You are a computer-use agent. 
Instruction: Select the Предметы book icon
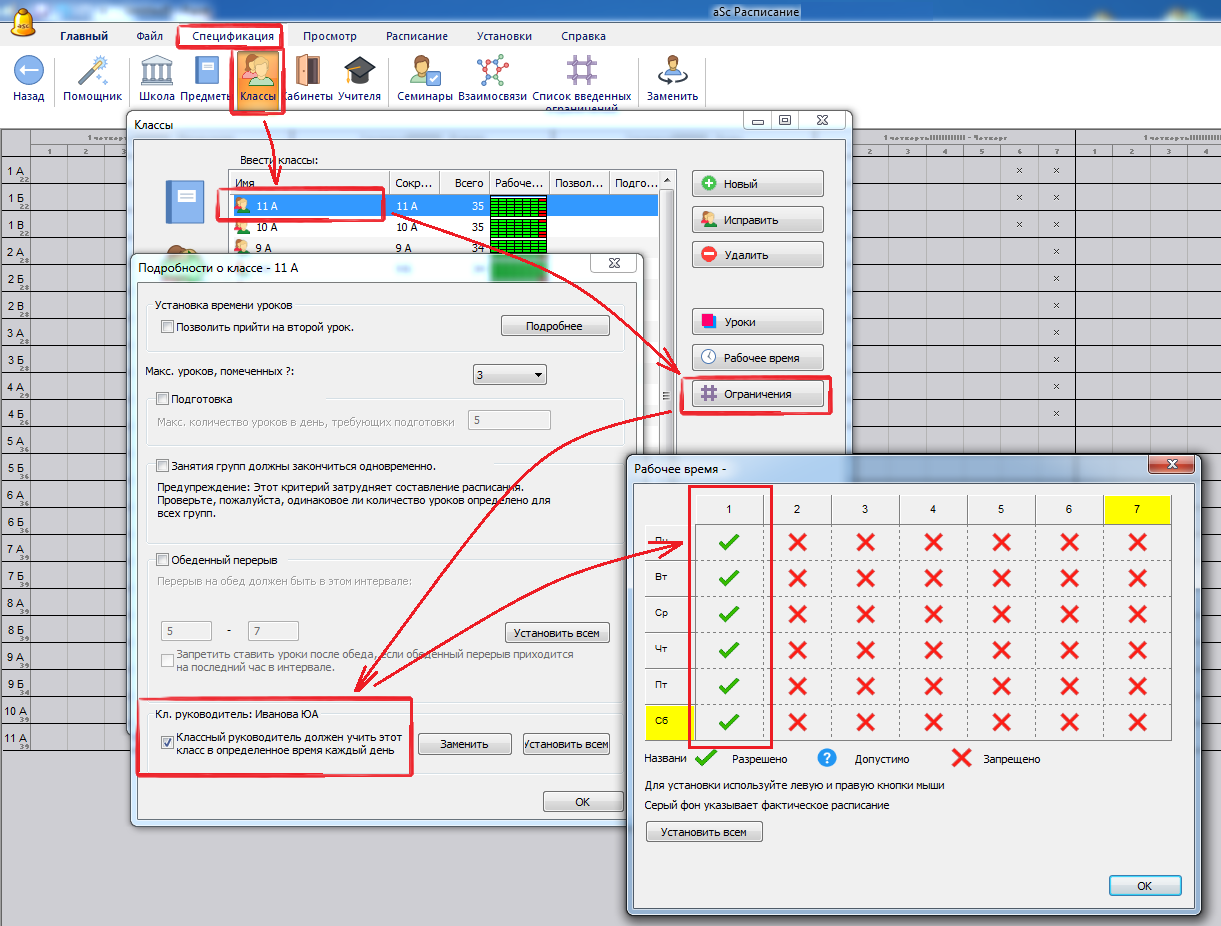207,71
